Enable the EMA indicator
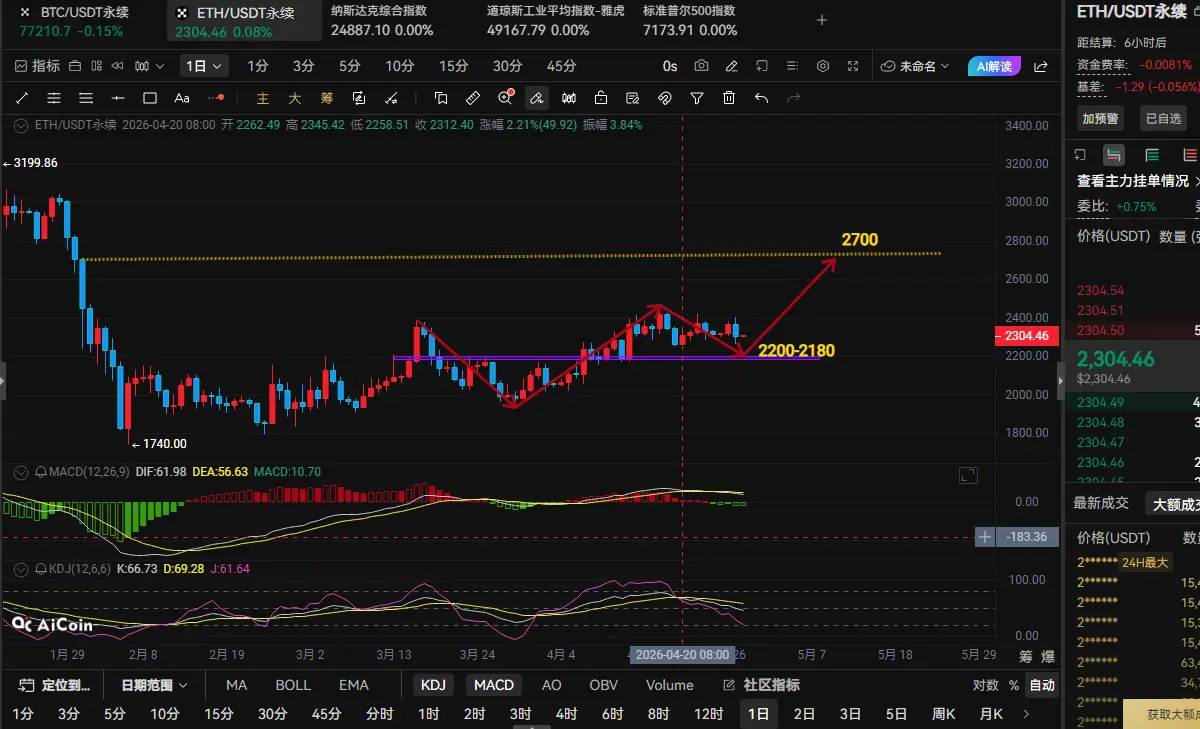 tap(354, 685)
